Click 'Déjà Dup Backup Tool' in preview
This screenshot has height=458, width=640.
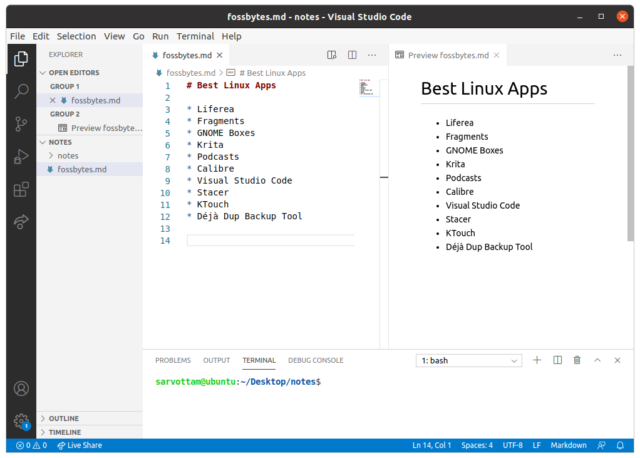(x=489, y=247)
